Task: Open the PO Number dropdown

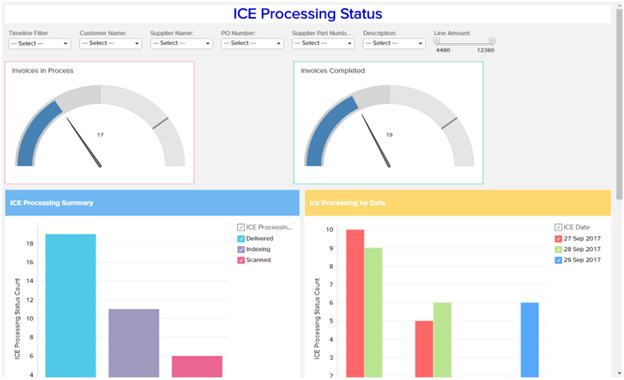Action: tap(252, 43)
